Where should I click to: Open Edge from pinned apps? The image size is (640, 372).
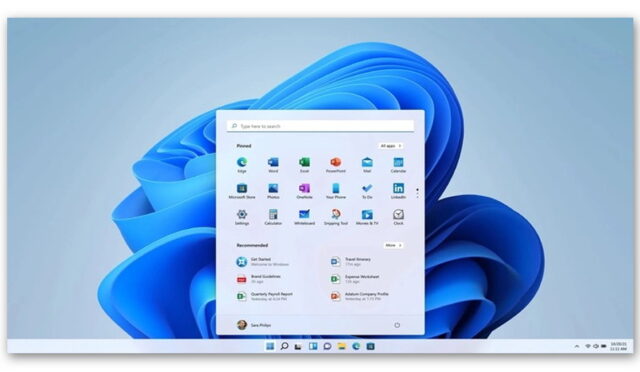242,165
